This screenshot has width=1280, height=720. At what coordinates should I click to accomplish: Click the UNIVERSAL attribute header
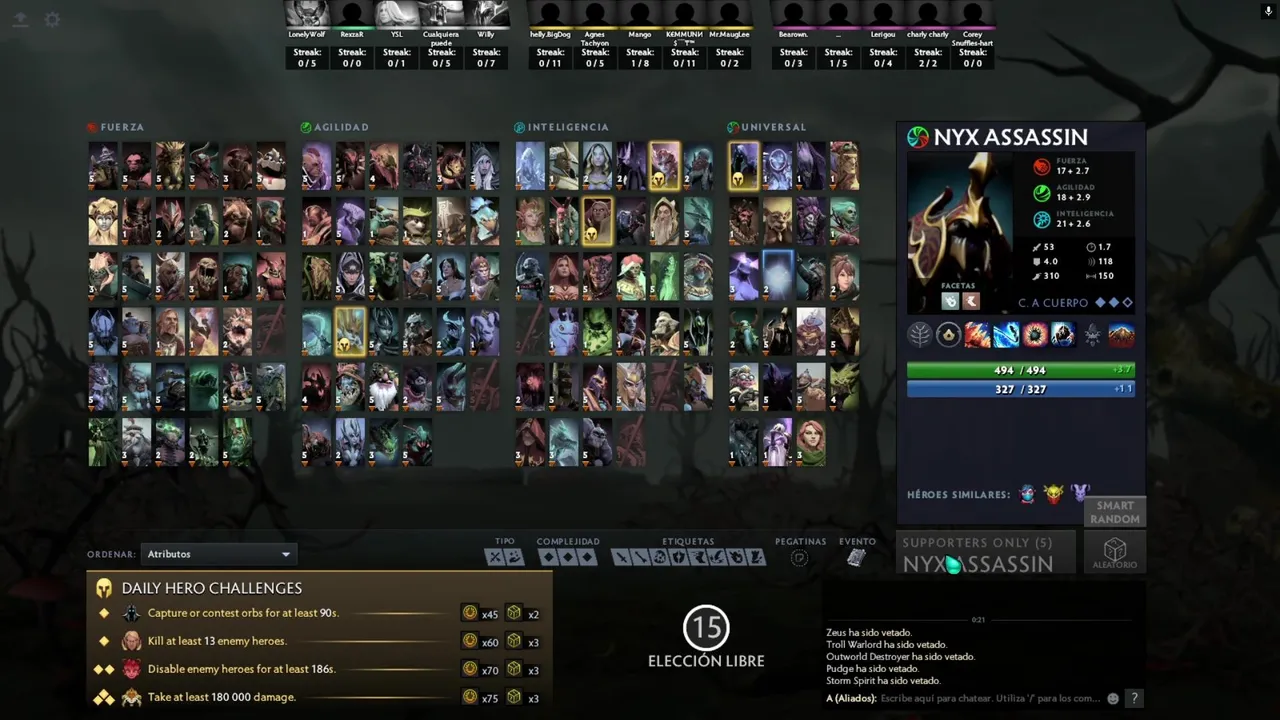[767, 127]
